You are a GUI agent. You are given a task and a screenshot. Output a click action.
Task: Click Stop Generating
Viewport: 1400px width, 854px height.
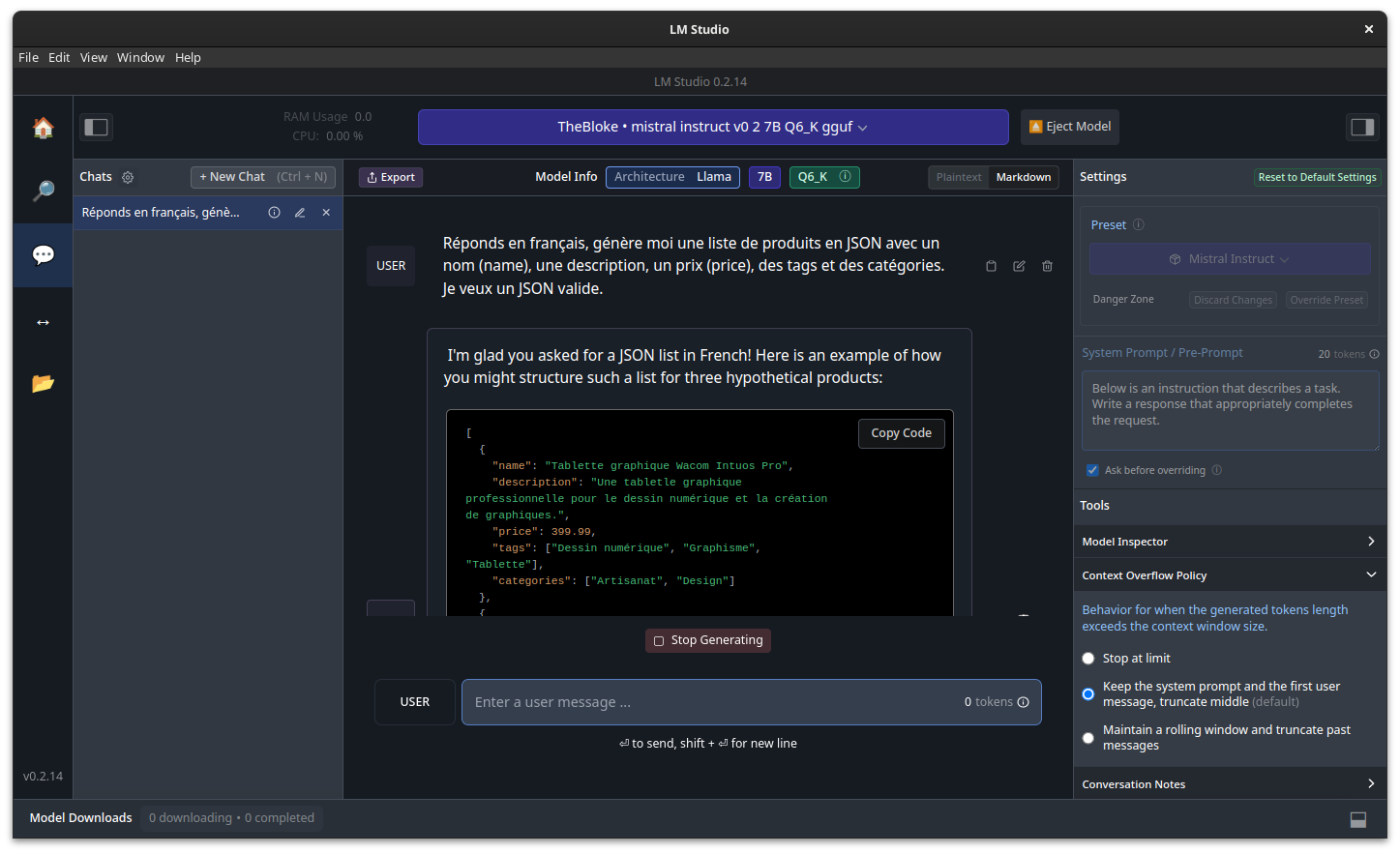708,640
